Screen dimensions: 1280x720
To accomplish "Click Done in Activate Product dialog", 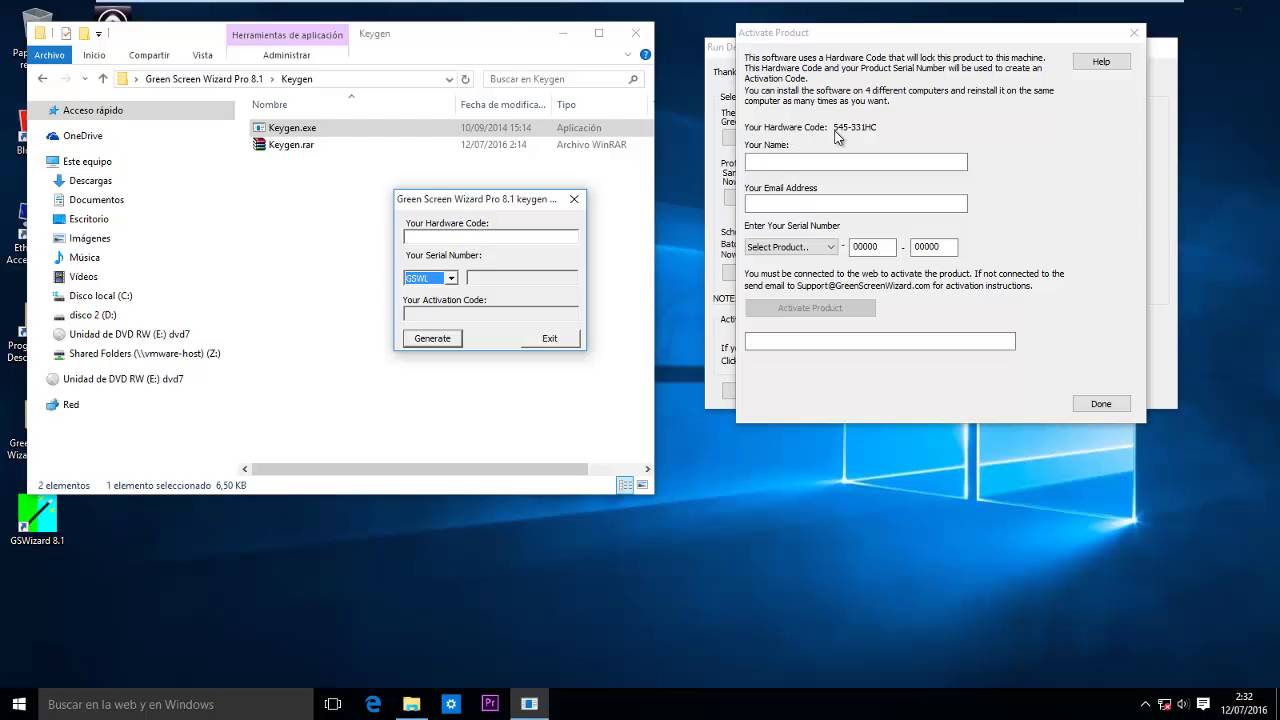I will pos(1101,404).
